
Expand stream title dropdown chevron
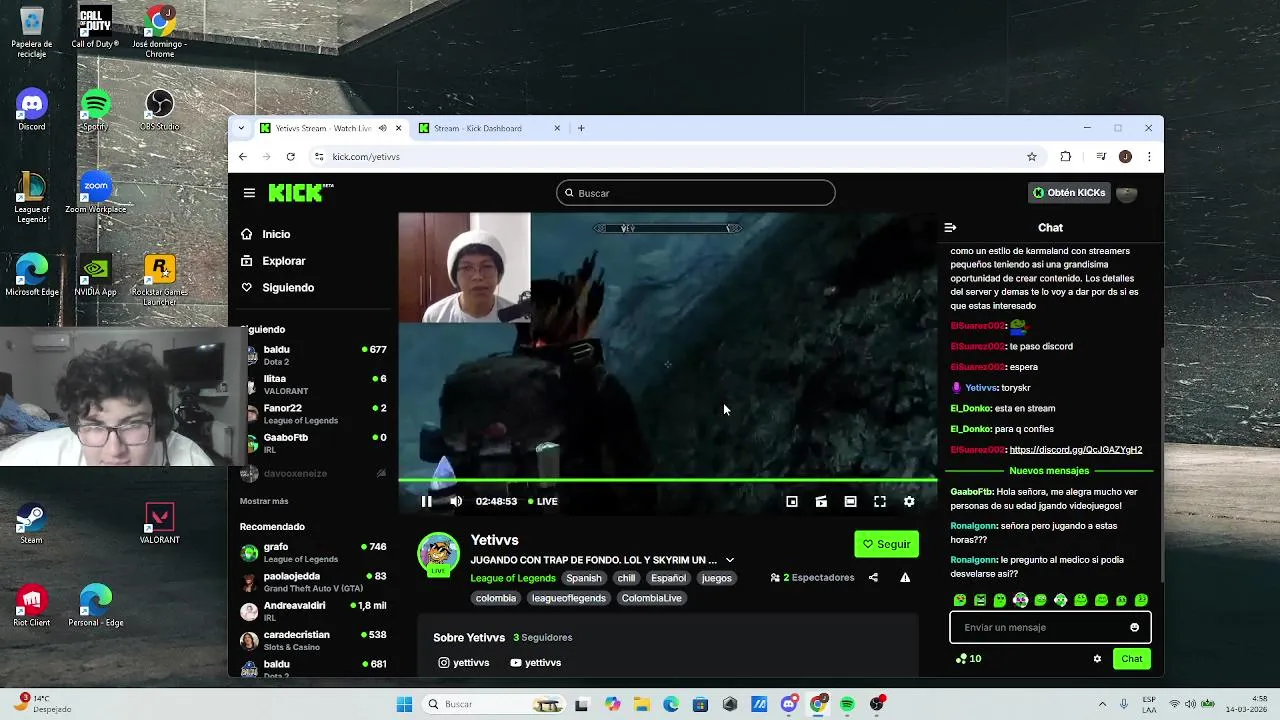(730, 560)
